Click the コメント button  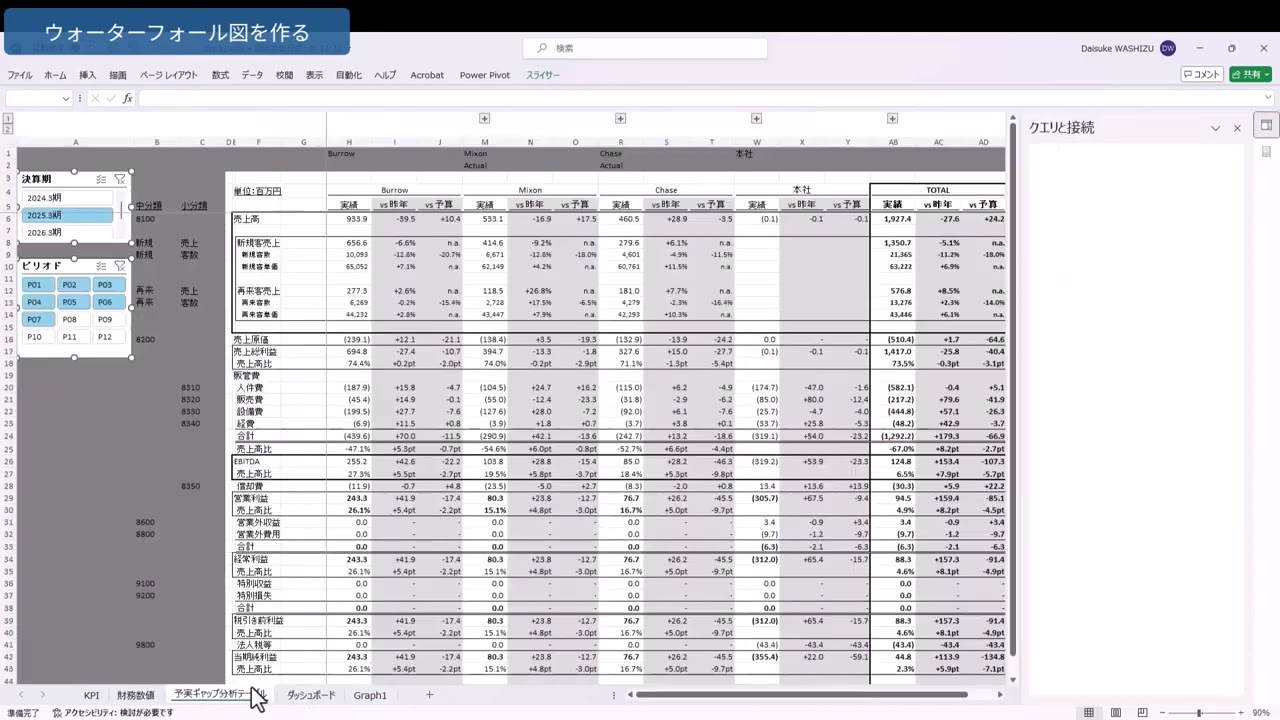[1202, 75]
